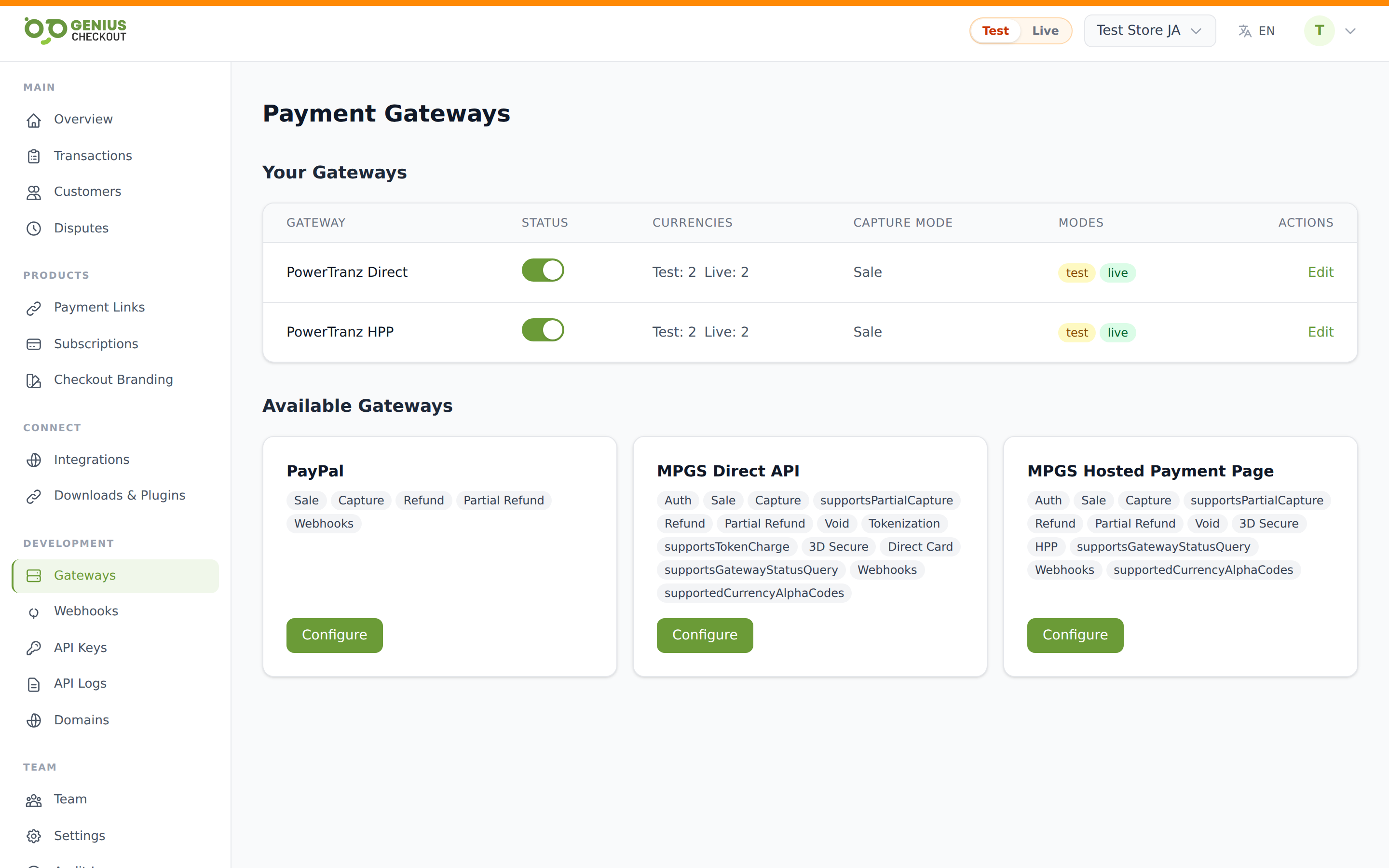Go to Integrations page
Image resolution: width=1389 pixels, height=868 pixels.
click(x=115, y=459)
